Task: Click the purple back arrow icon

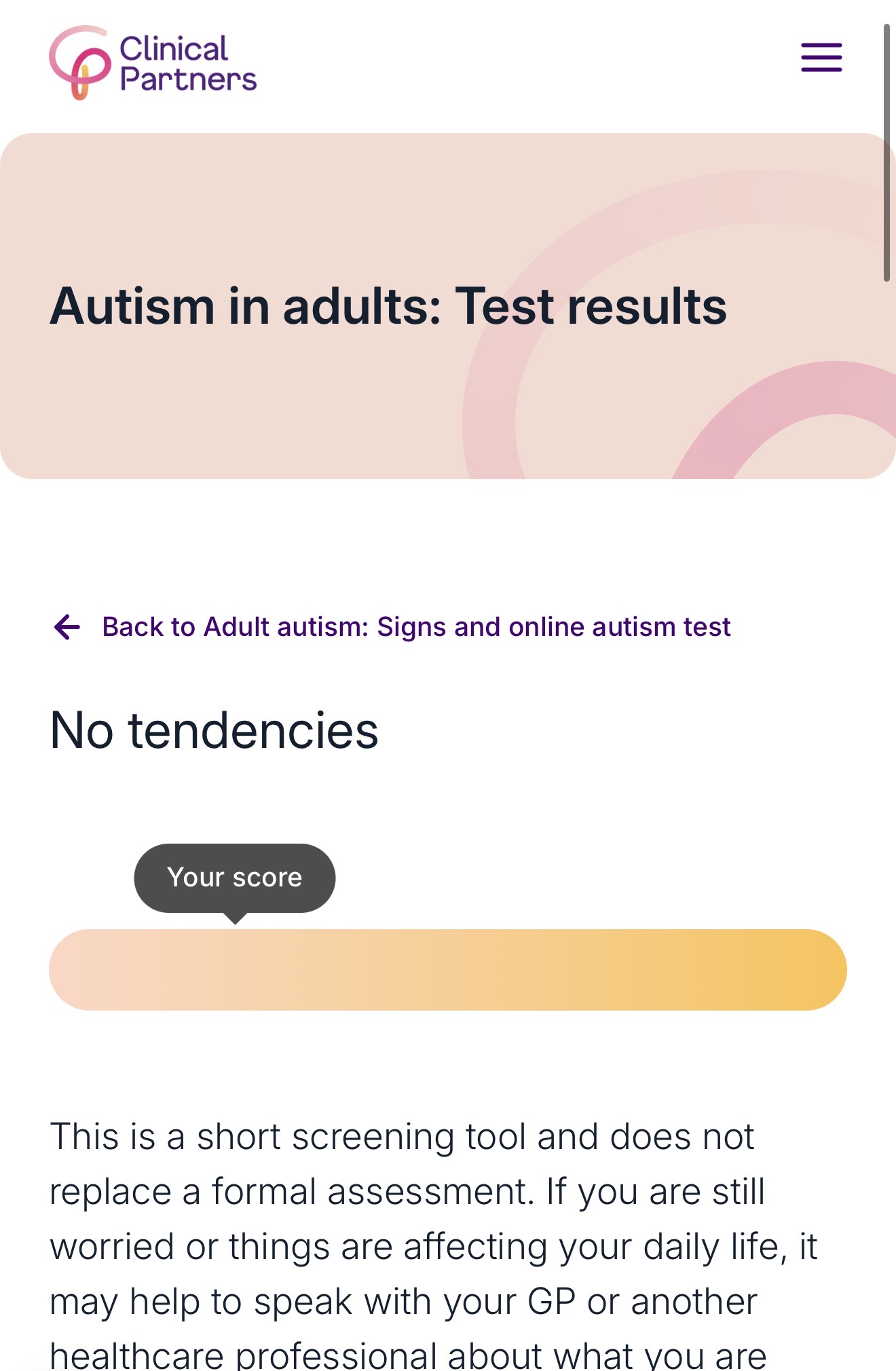Action: point(67,627)
